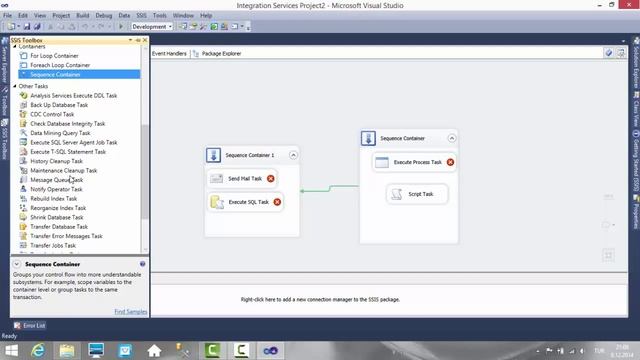Click the green precedence constraint connector
The width and height of the screenshot is (640, 360).
[330, 189]
